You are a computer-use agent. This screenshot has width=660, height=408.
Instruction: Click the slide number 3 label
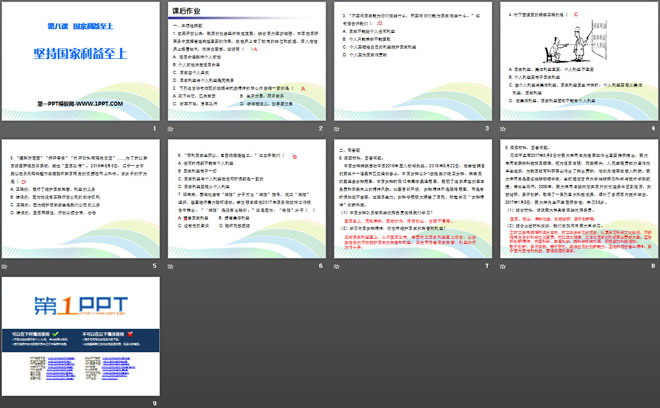484,129
